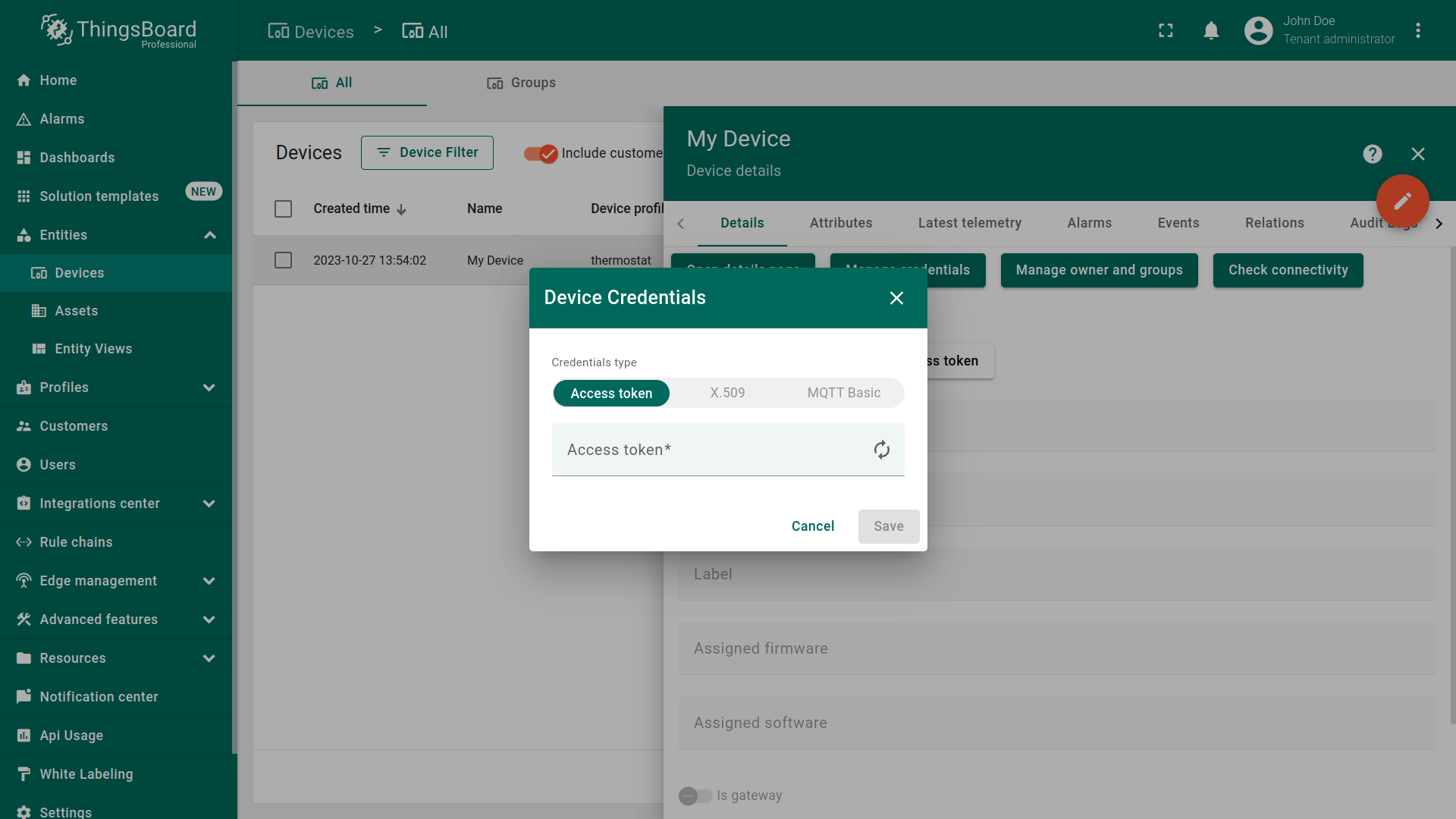Click Cancel in Device Credentials dialog

pos(812,526)
